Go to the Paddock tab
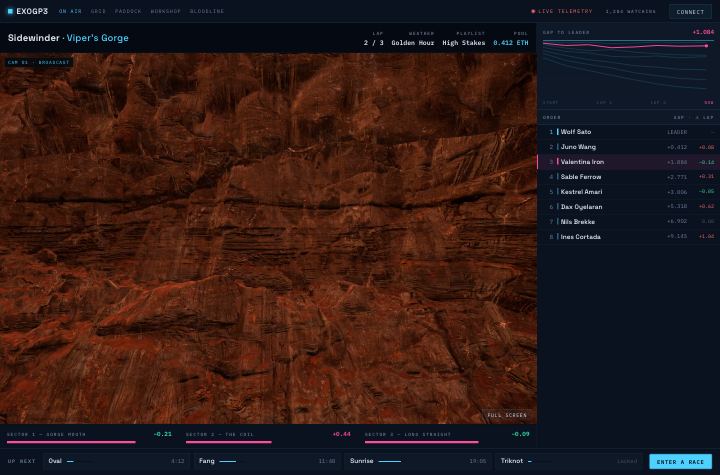Screen dimensions: 720x475 click(x=128, y=11)
